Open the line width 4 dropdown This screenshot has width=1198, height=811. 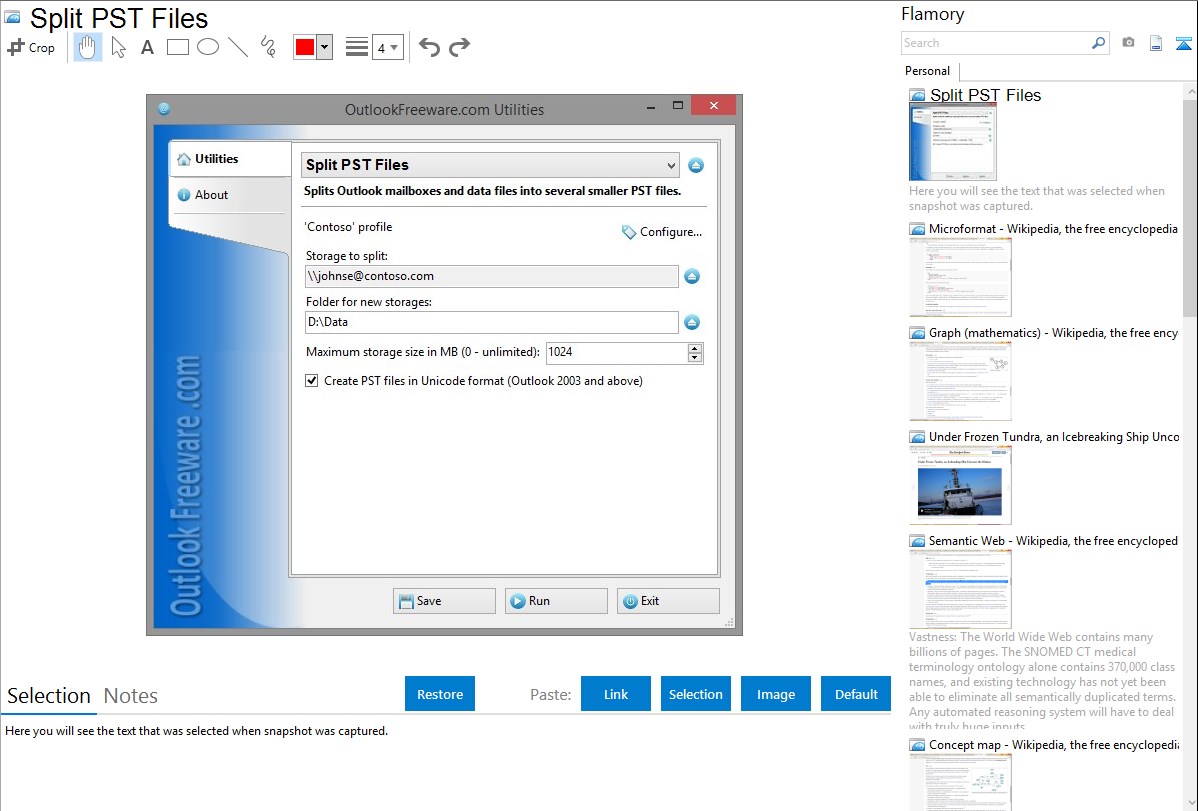point(388,48)
